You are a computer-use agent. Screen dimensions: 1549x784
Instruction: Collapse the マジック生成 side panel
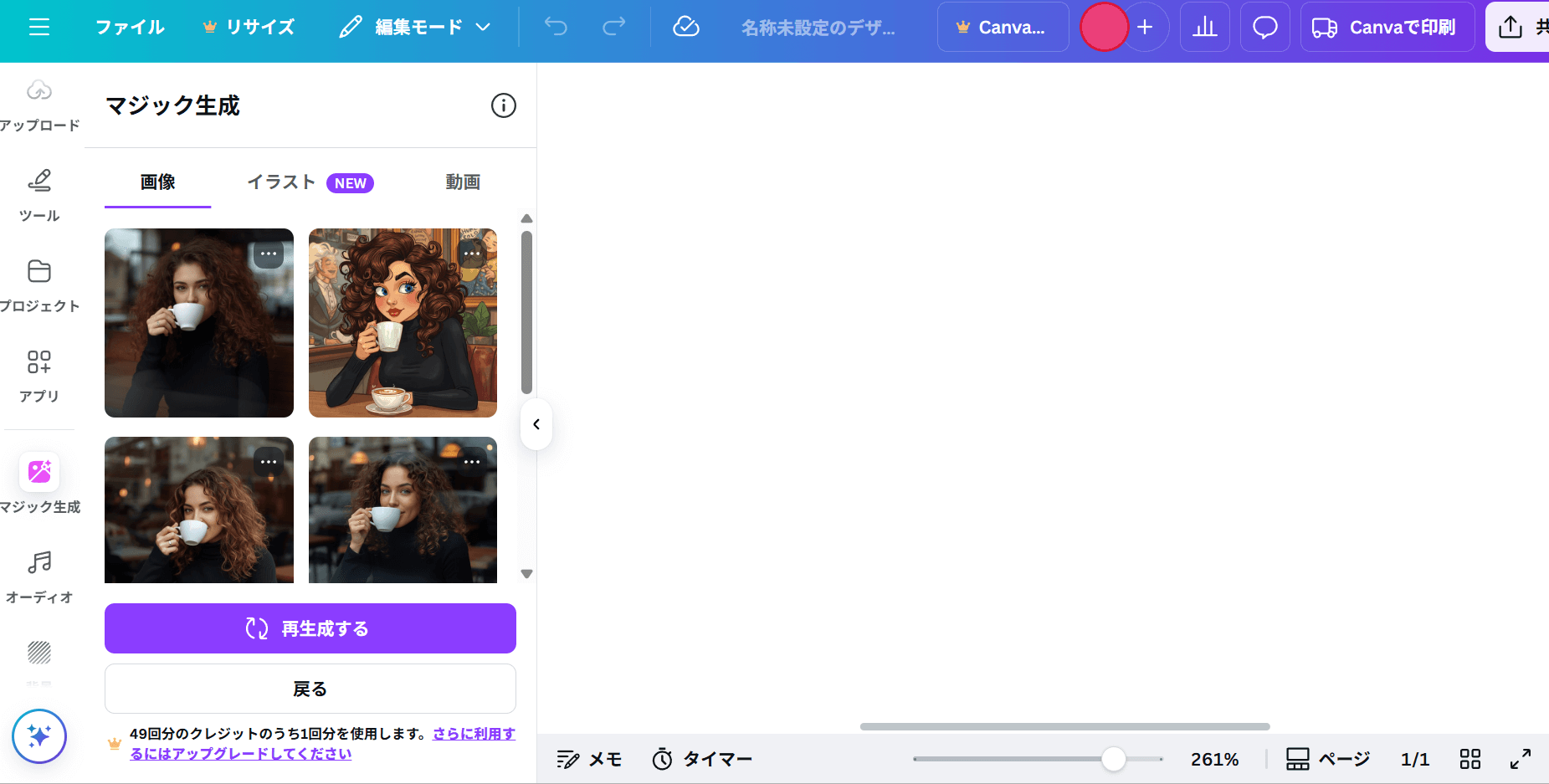coord(536,424)
